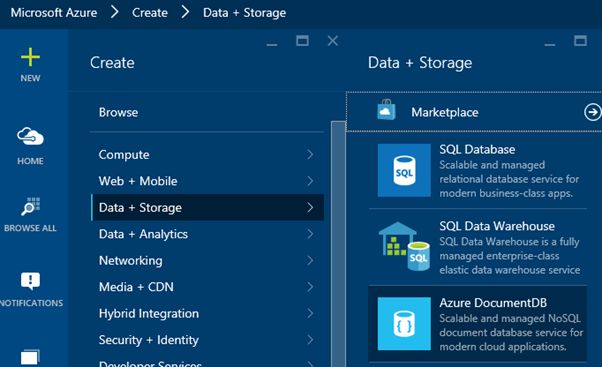
Task: Select Networking category text
Action: coord(131,261)
